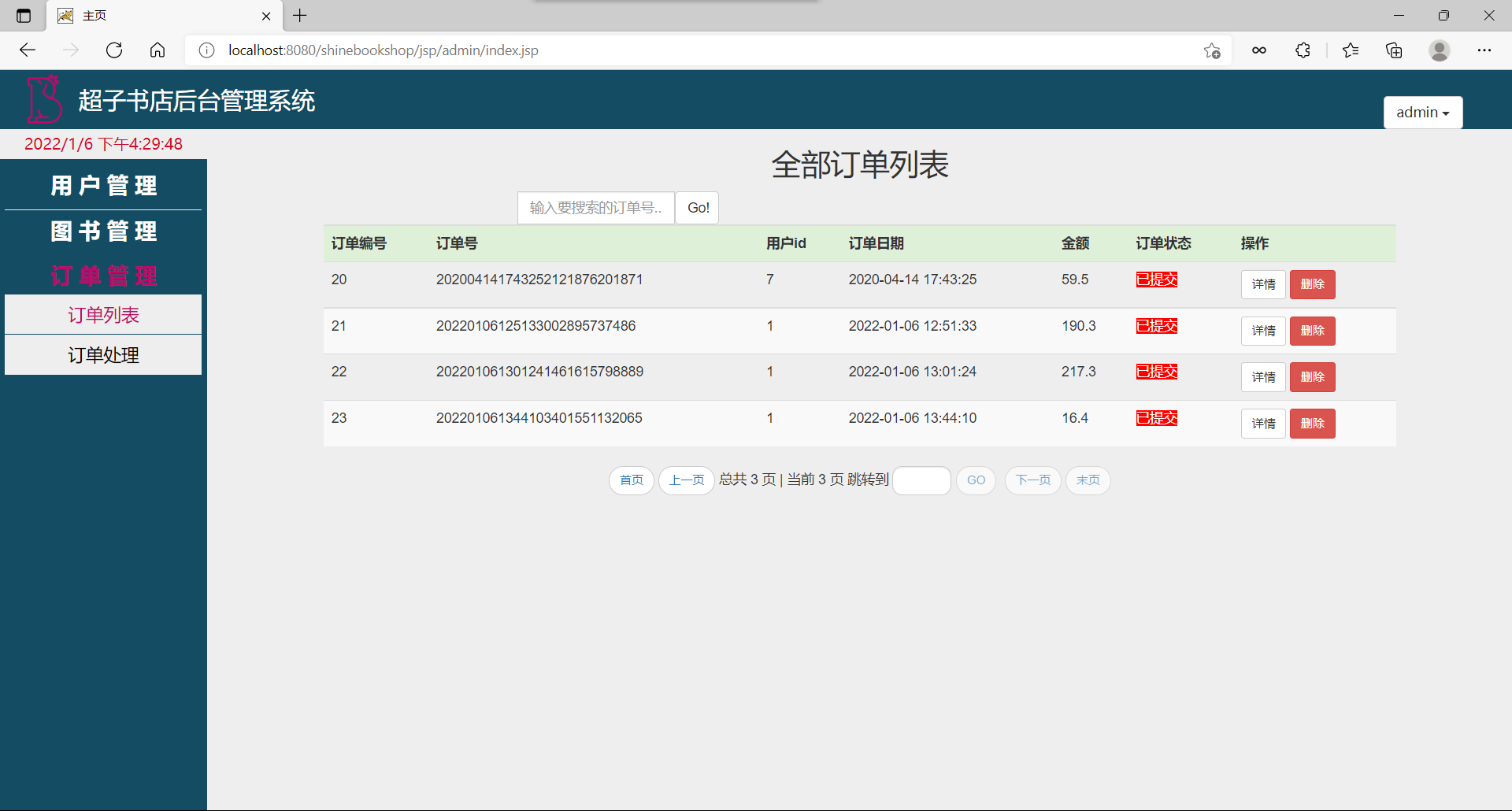Image resolution: width=1512 pixels, height=811 pixels.
Task: Click order number 20200414174325212187620 1871
Action: 539,280
